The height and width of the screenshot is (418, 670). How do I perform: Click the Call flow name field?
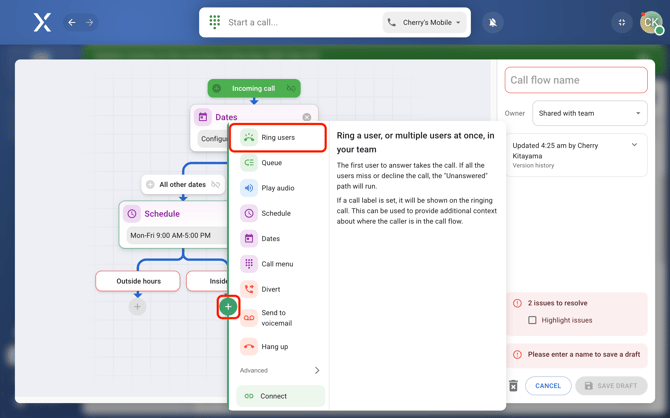pyautogui.click(x=576, y=80)
